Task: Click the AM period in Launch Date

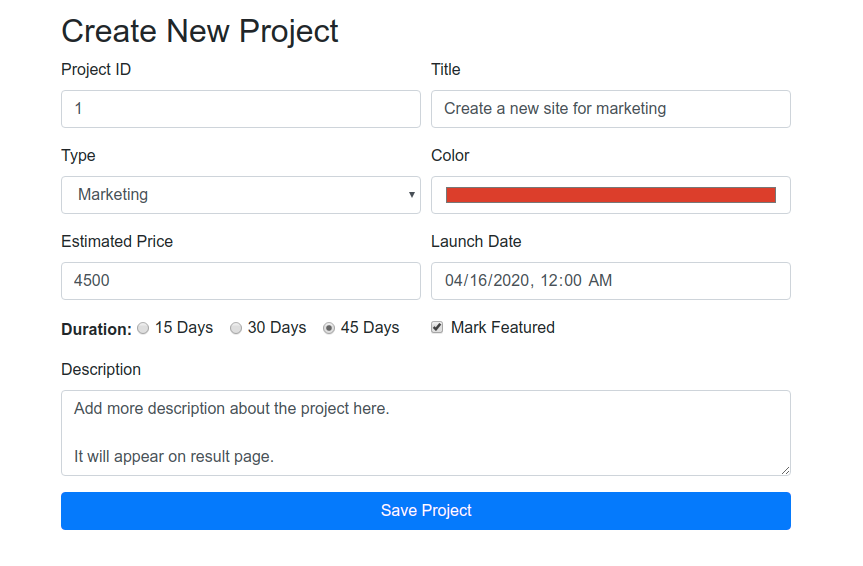Action: point(600,281)
